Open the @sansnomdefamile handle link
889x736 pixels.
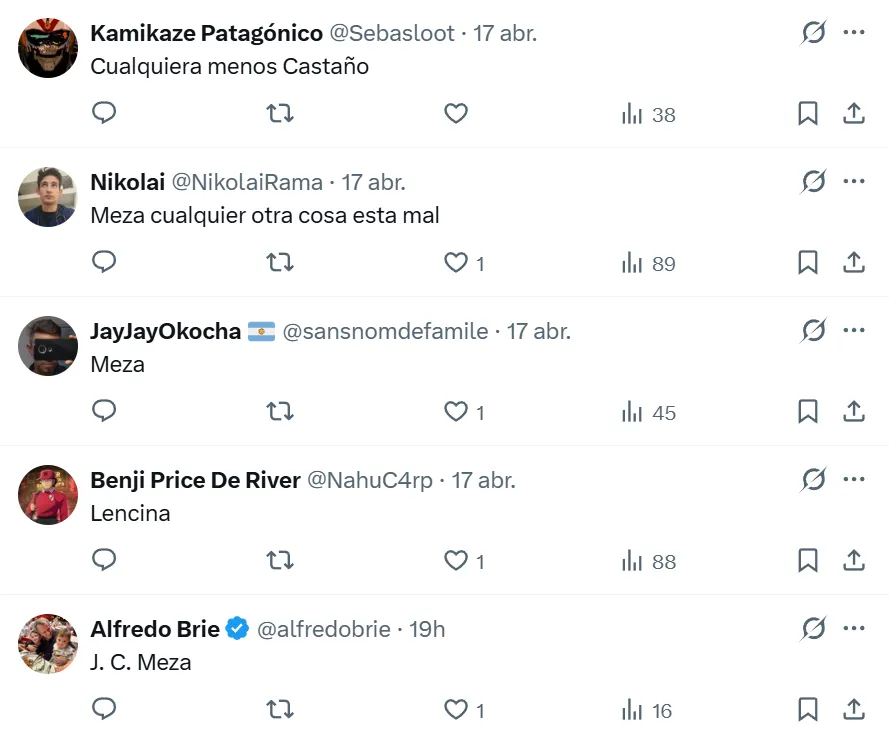385,331
